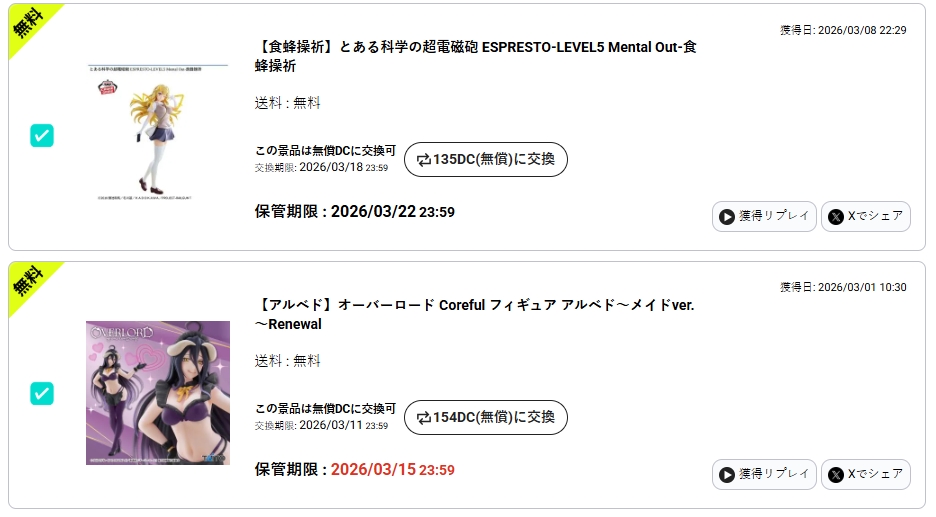936x517 pixels.
Task: Click the exchange arrows icon beside 154DC
Action: pyautogui.click(x=423, y=417)
